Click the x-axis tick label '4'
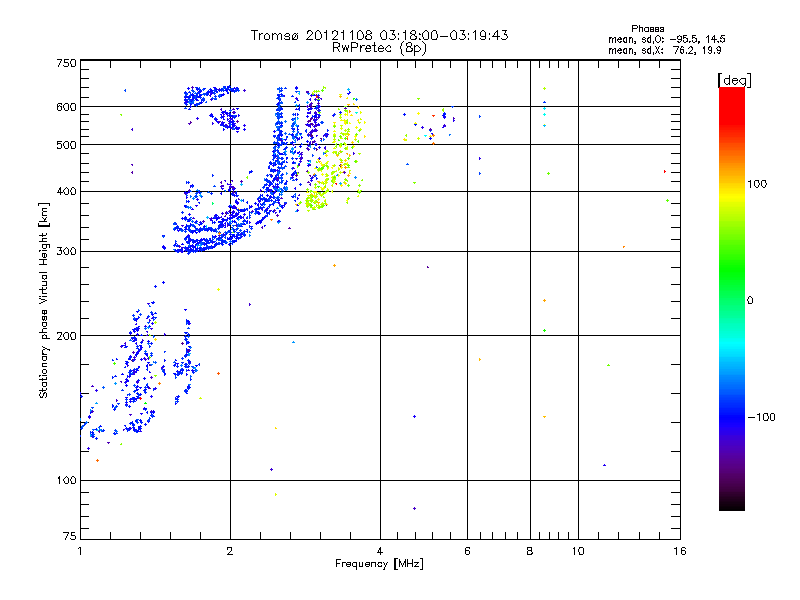 (380, 551)
